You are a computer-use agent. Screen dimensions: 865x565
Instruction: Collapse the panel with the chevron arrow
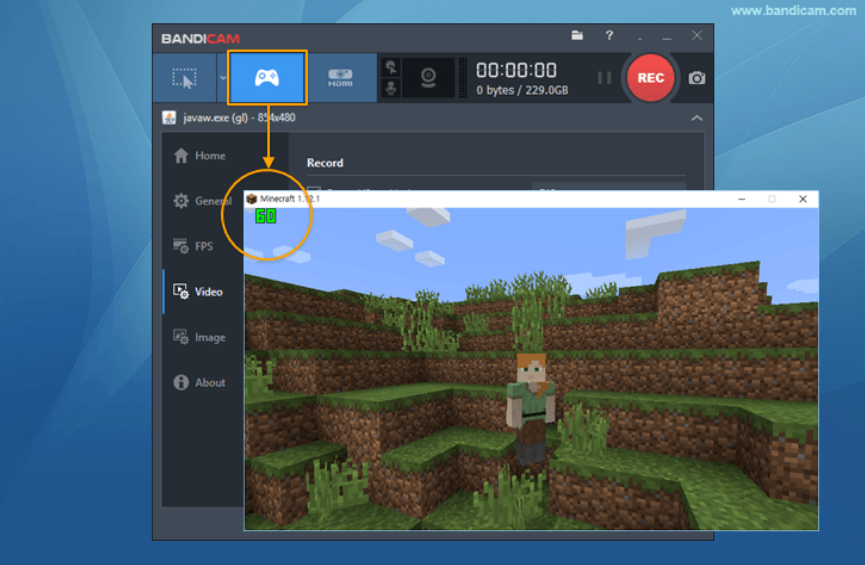697,118
